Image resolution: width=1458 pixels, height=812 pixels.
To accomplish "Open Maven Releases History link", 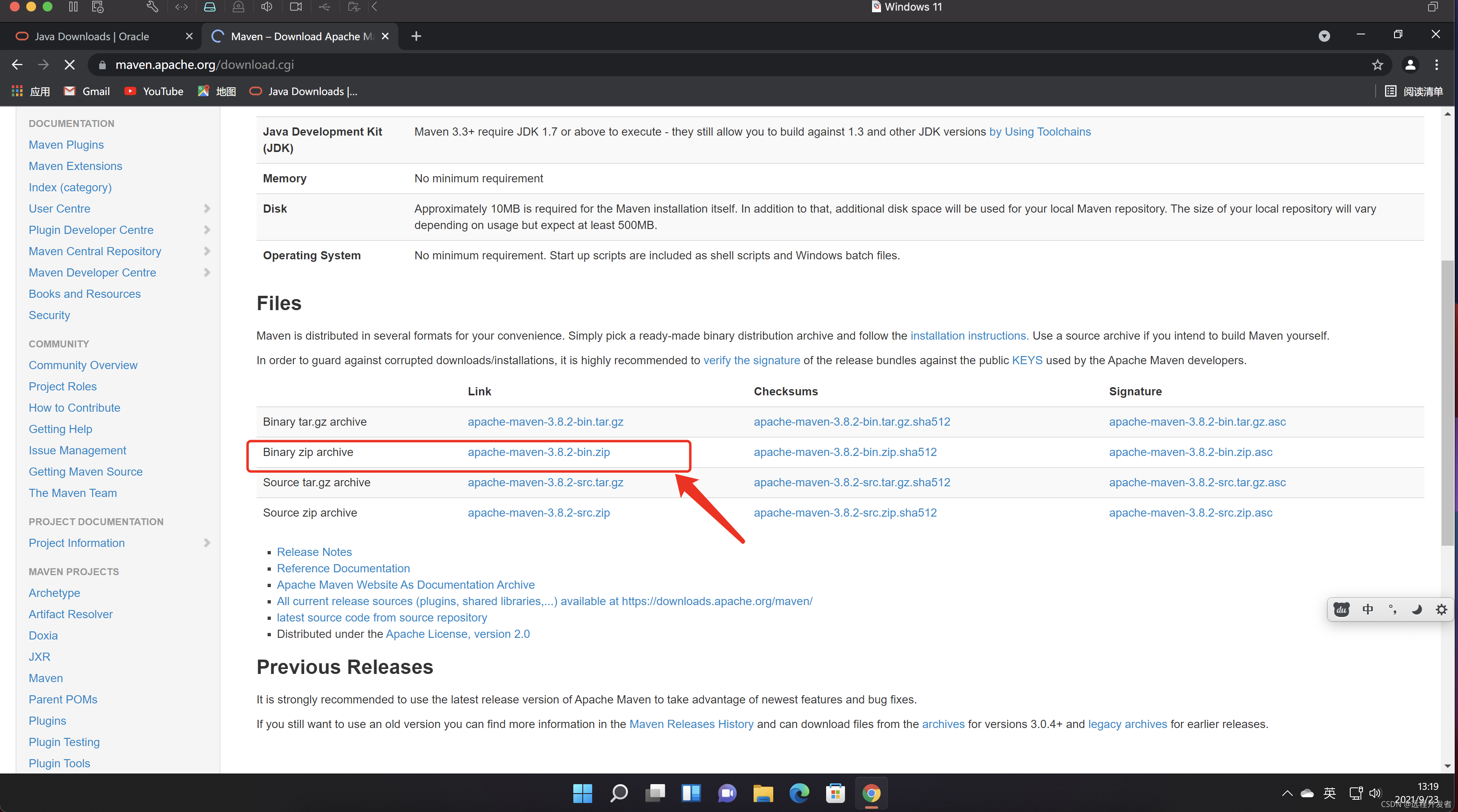I will (691, 724).
